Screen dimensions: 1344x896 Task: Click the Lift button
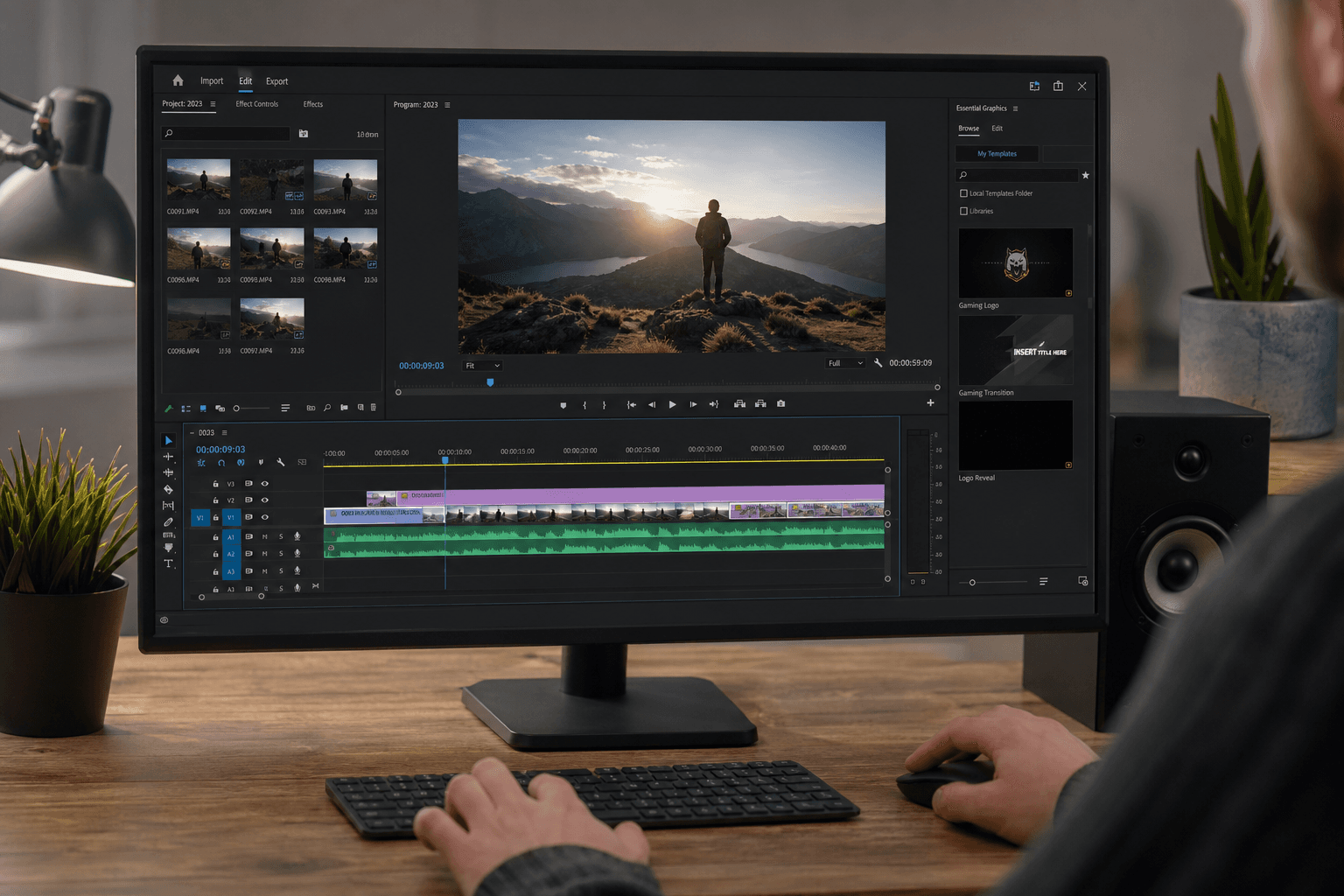[739, 403]
